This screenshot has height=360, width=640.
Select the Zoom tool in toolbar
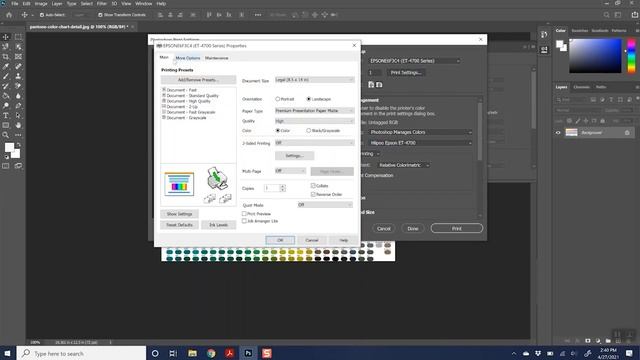(x=6, y=135)
